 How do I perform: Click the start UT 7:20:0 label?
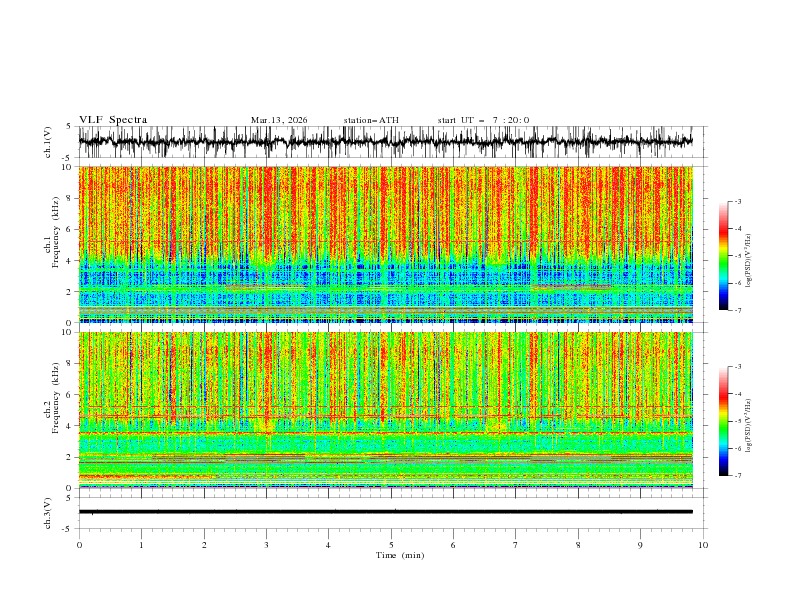pyautogui.click(x=483, y=120)
